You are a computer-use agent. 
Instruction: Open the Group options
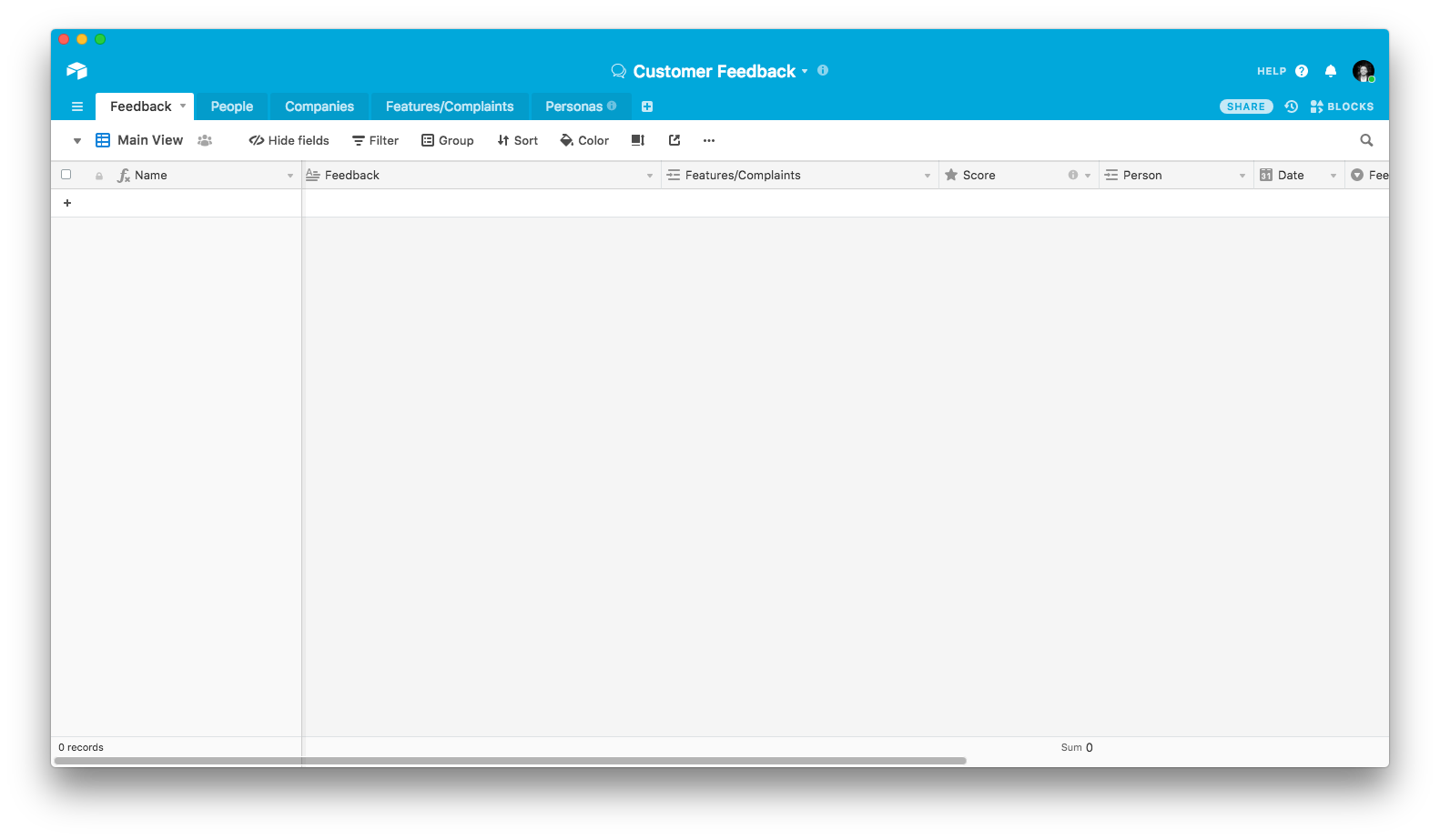pos(447,140)
